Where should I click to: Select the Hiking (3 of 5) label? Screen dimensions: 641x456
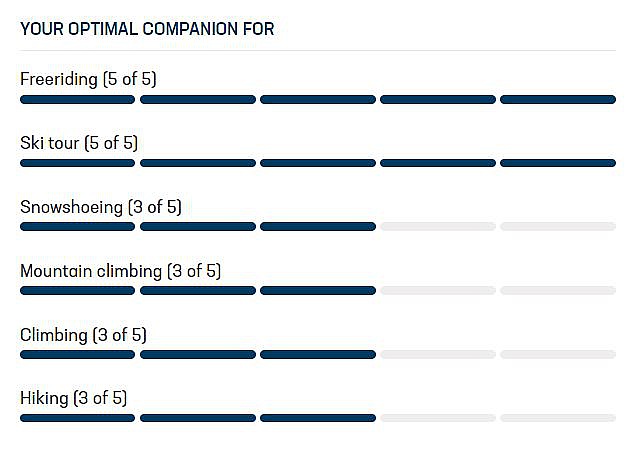73,398
